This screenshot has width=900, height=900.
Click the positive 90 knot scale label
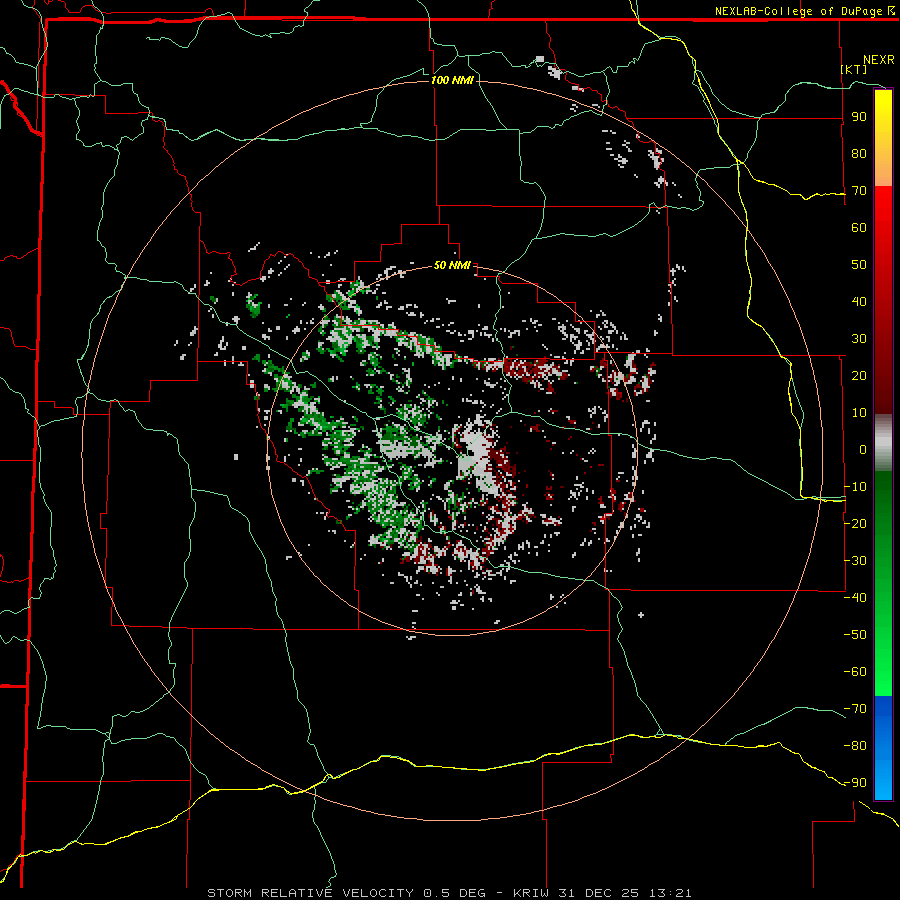(859, 117)
